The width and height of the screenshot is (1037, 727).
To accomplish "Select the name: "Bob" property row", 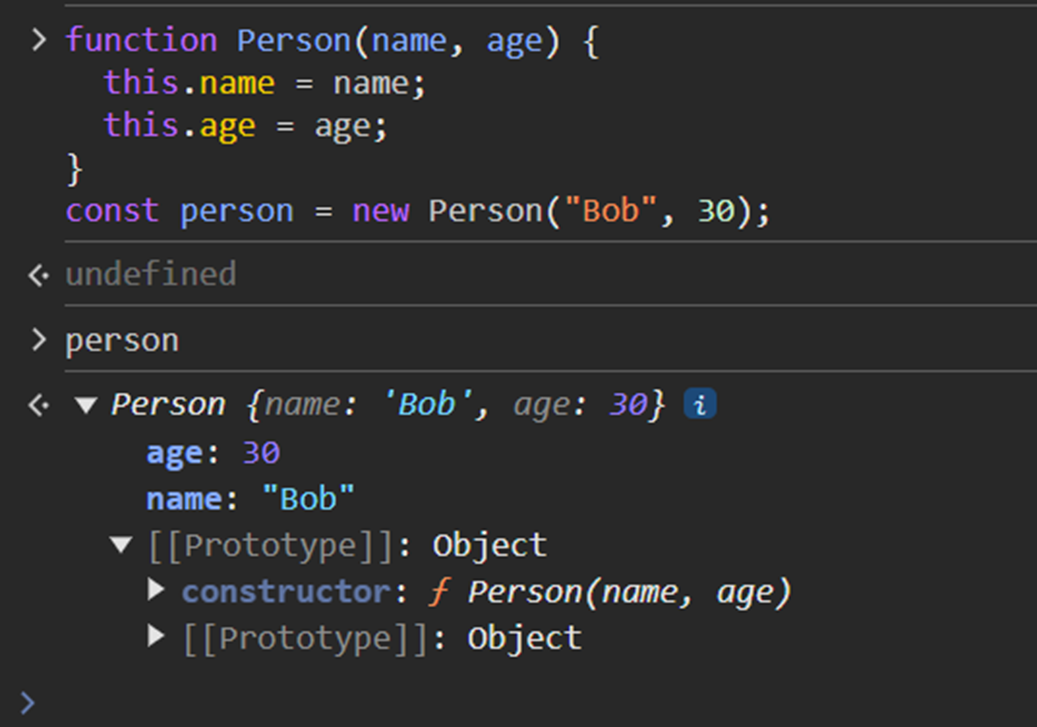I will [x=250, y=499].
